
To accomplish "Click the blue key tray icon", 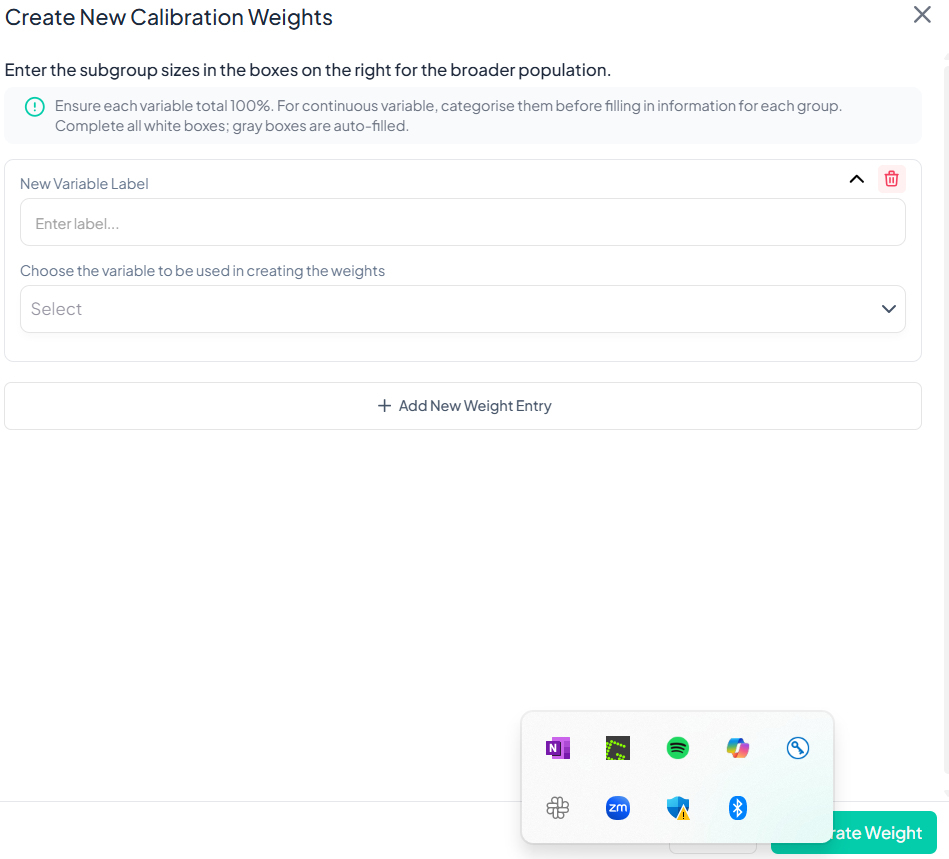I will [797, 748].
